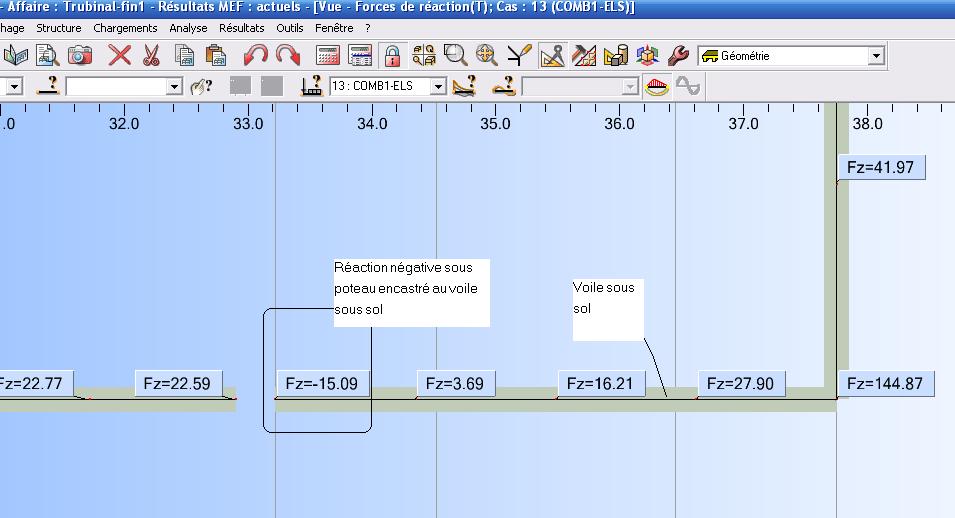The width and height of the screenshot is (955, 518).
Task: Toggle the padlock results lock icon
Action: coord(392,55)
